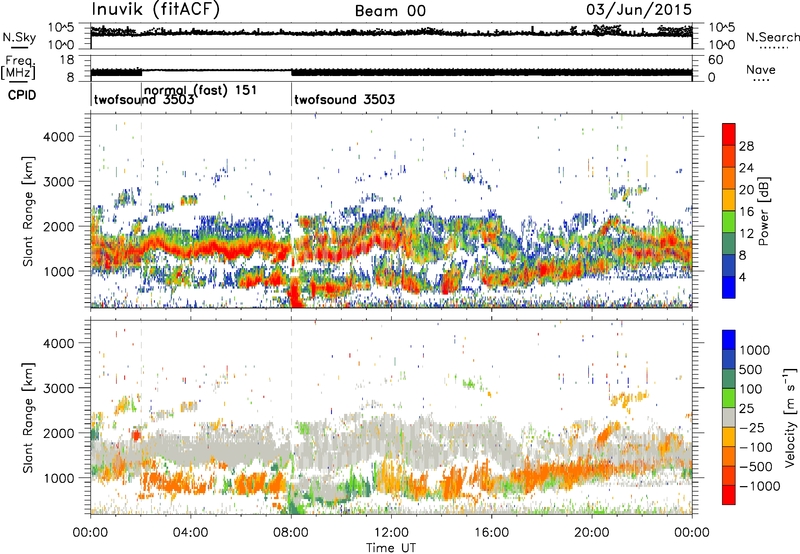Select the '2000' tick of power panel
The width and height of the screenshot is (800, 554).
(x=59, y=226)
